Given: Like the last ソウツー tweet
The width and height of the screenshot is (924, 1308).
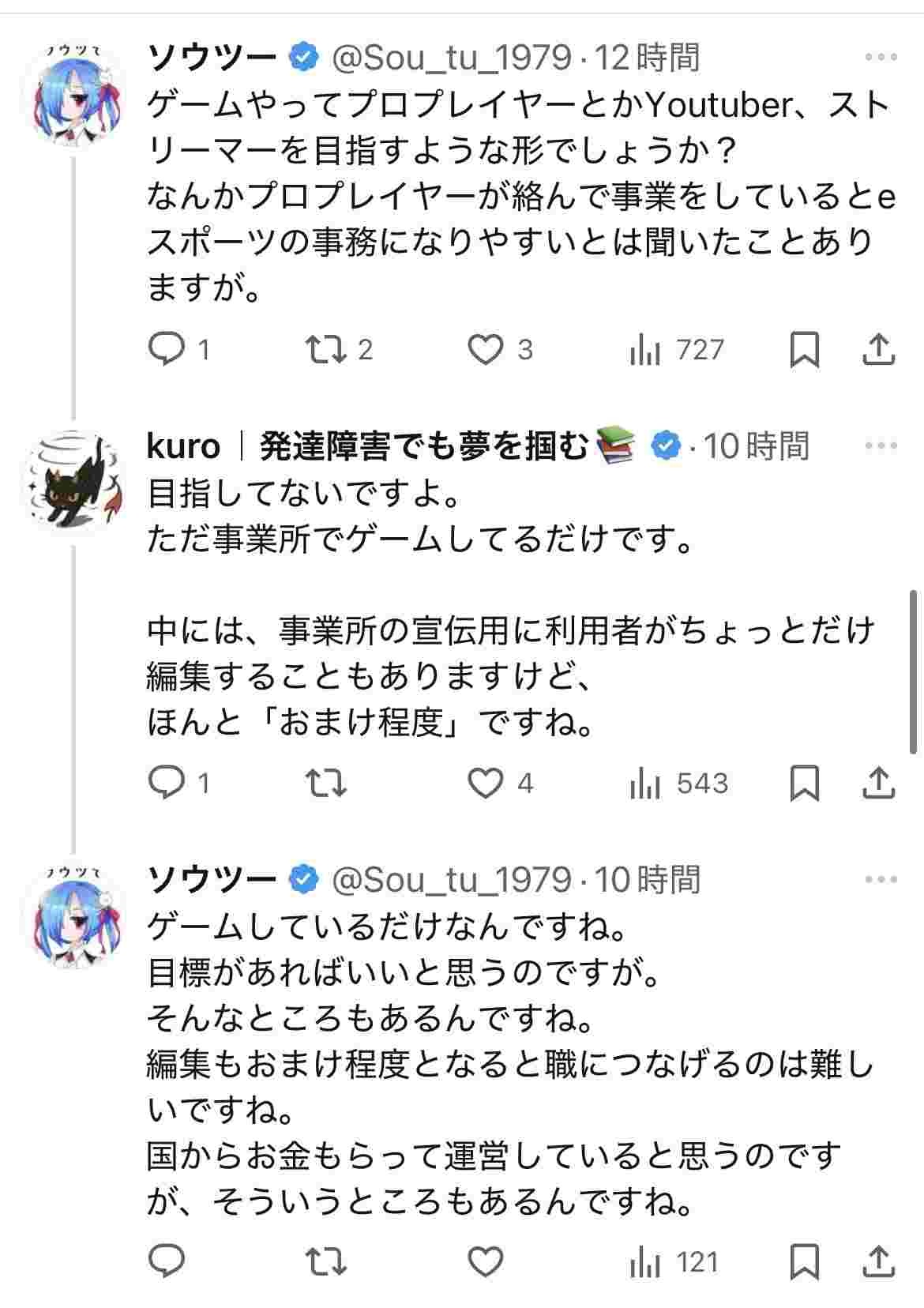Looking at the screenshot, I should [x=486, y=1261].
